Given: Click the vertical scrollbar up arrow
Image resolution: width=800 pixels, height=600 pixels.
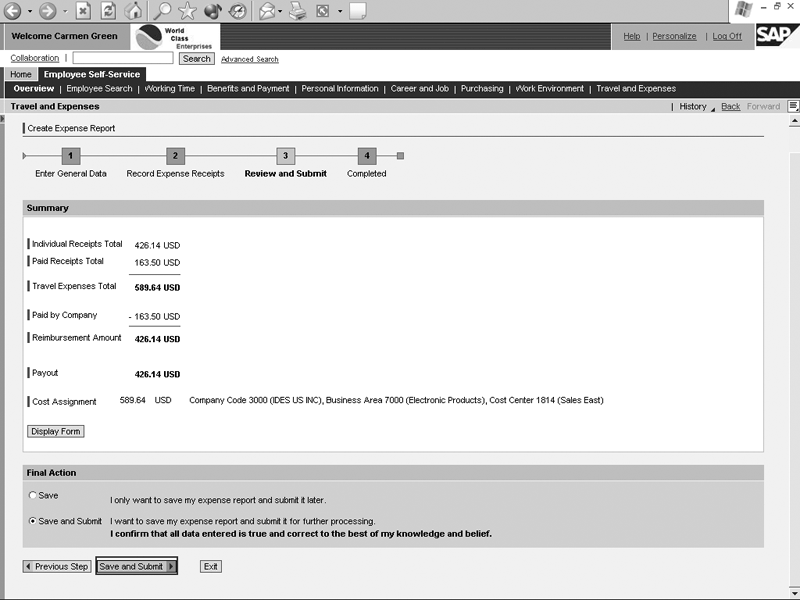Looking at the screenshot, I should tap(794, 121).
